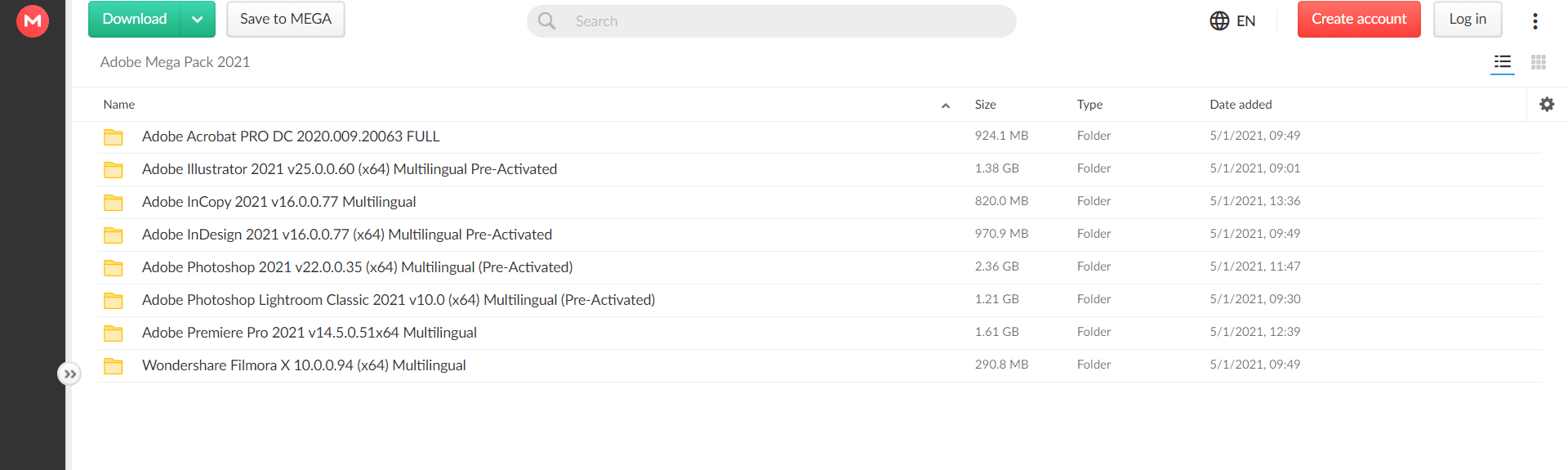Image resolution: width=1568 pixels, height=470 pixels.
Task: Sort files by Name column header
Action: click(119, 105)
